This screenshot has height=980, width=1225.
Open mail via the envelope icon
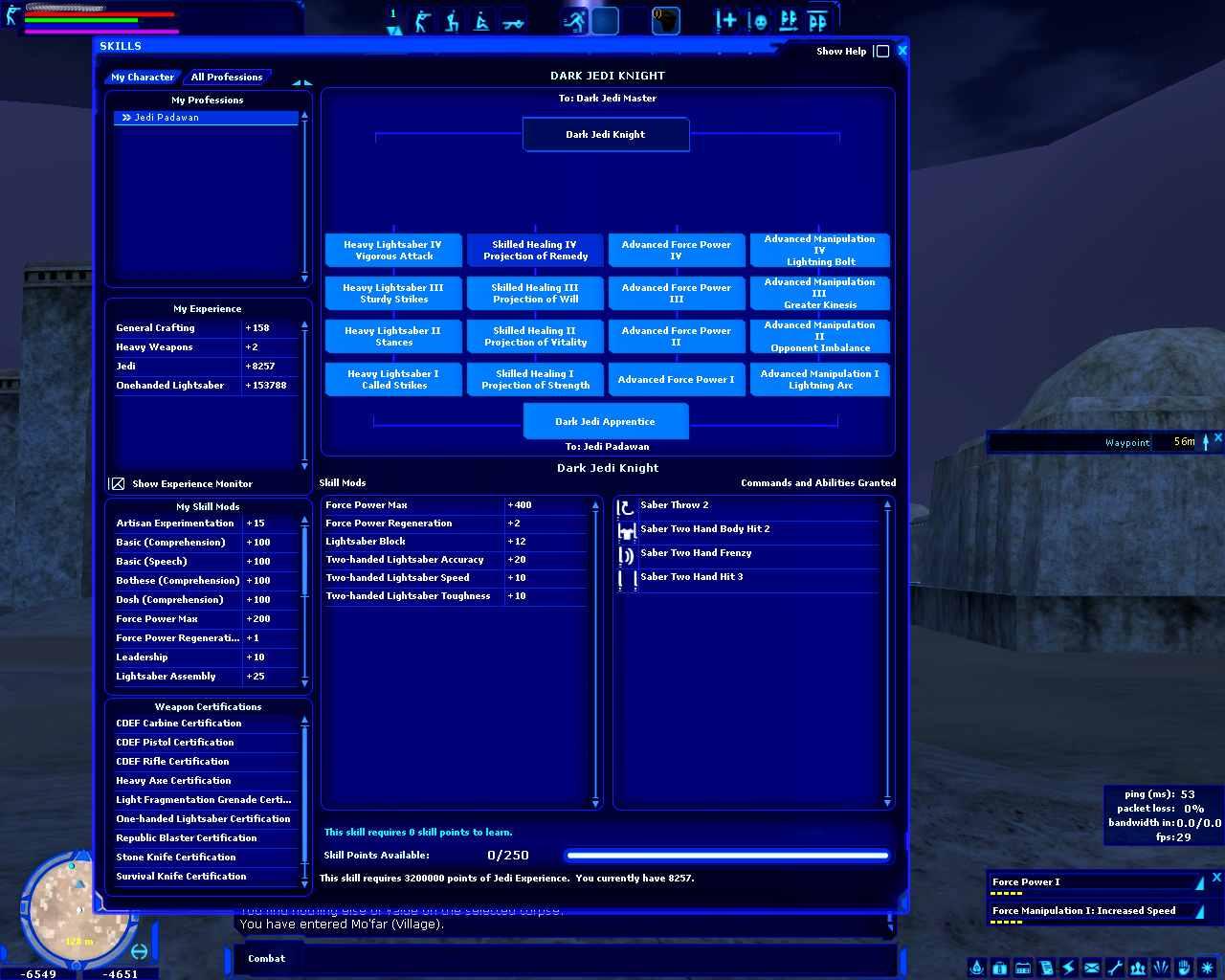click(1092, 968)
